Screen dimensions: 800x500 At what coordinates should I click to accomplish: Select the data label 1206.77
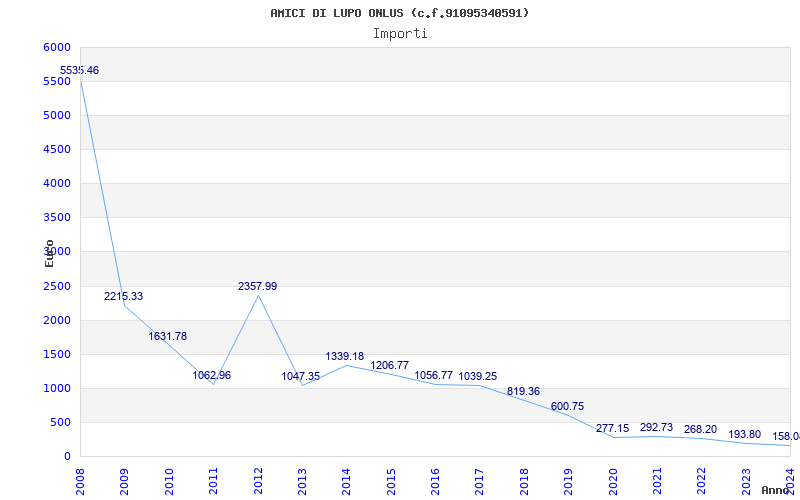(x=390, y=365)
